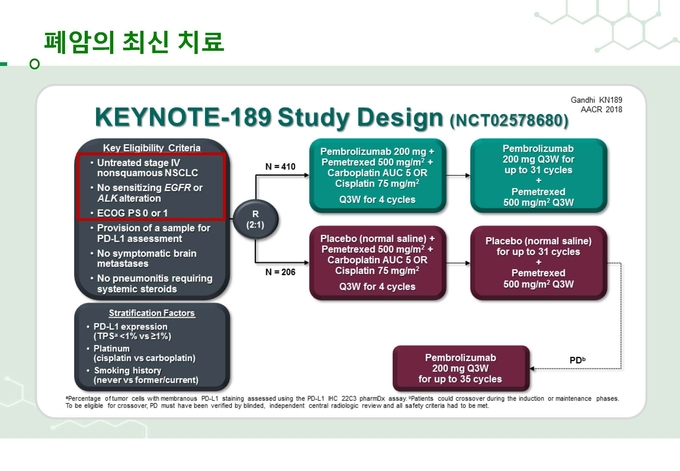Click the 'R (2:1)' randomization circle
The height and width of the screenshot is (471, 680).
pyautogui.click(x=255, y=219)
